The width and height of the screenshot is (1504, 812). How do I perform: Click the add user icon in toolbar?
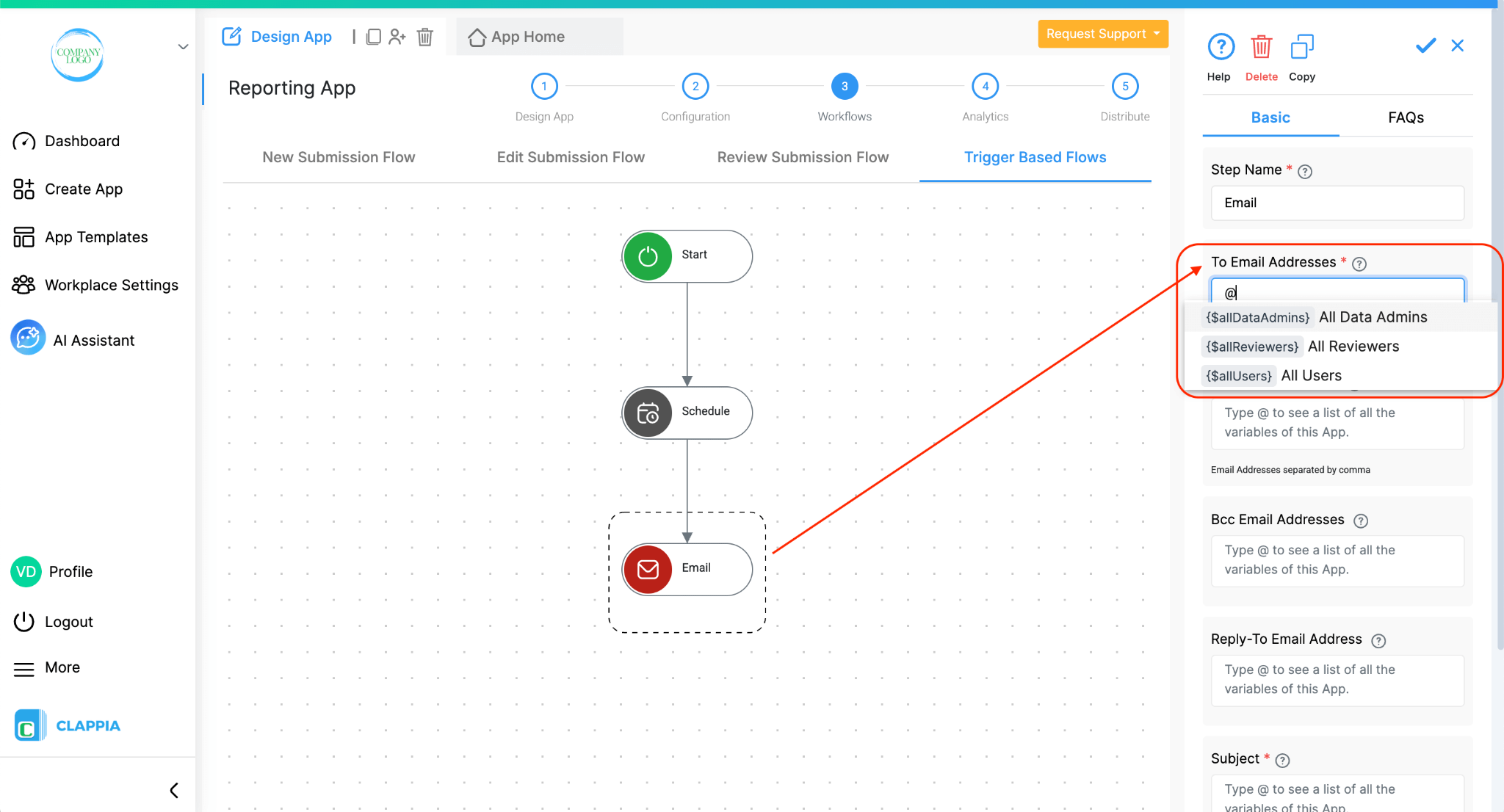pyautogui.click(x=397, y=37)
